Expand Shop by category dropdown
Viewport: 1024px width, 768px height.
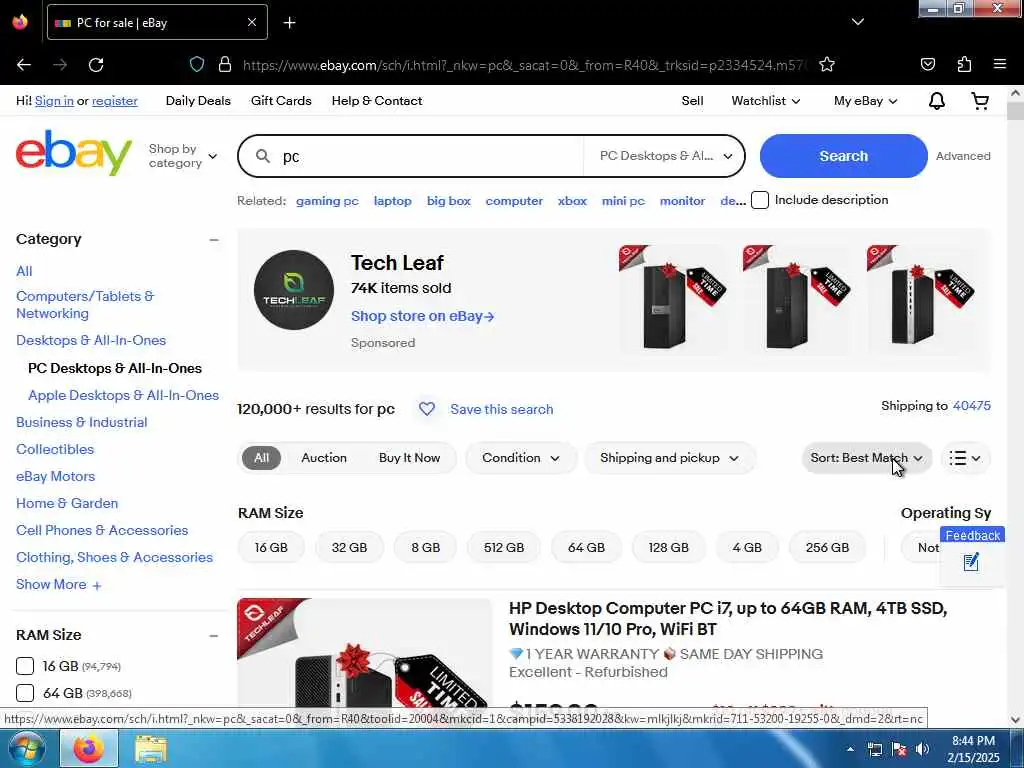coord(183,156)
